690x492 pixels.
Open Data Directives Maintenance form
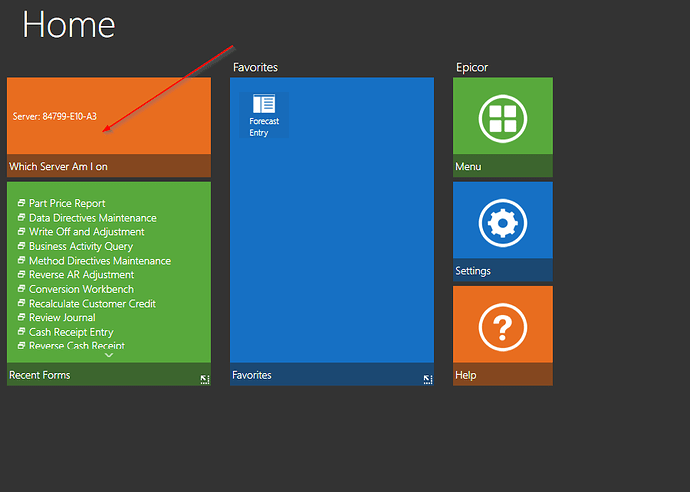[x=93, y=218]
